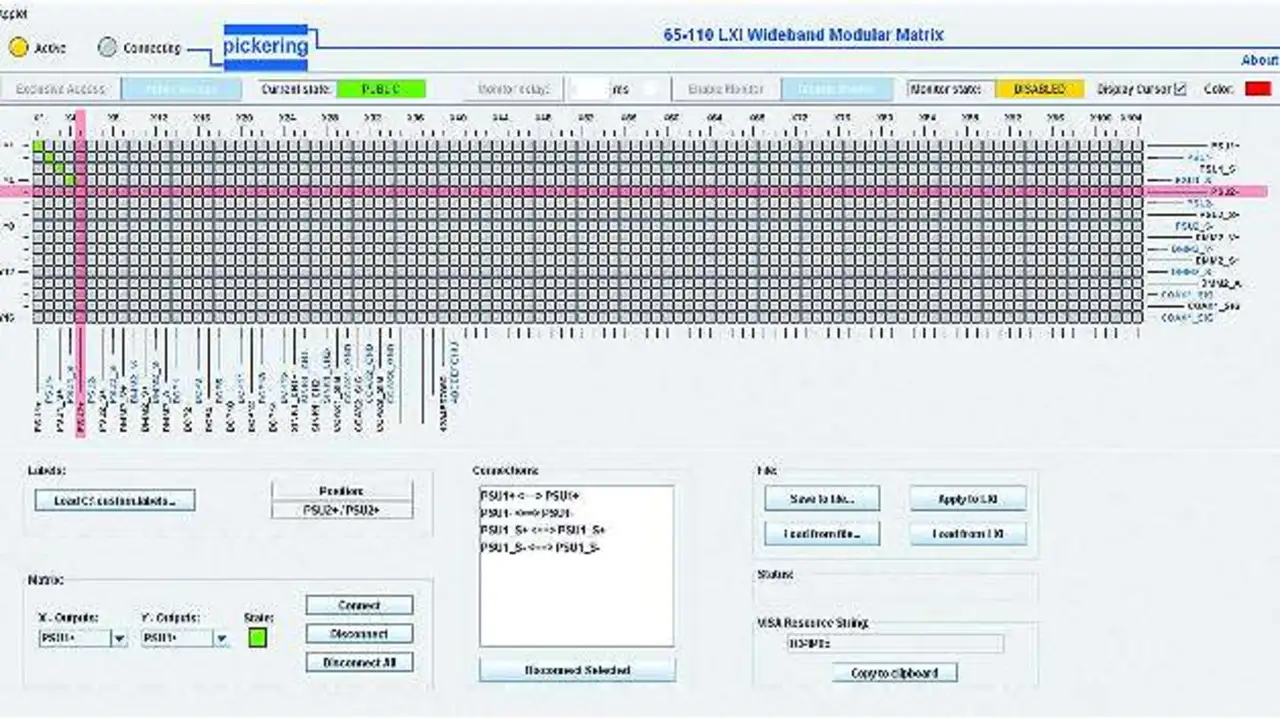
Task: Click the Connect button
Action: [359, 605]
